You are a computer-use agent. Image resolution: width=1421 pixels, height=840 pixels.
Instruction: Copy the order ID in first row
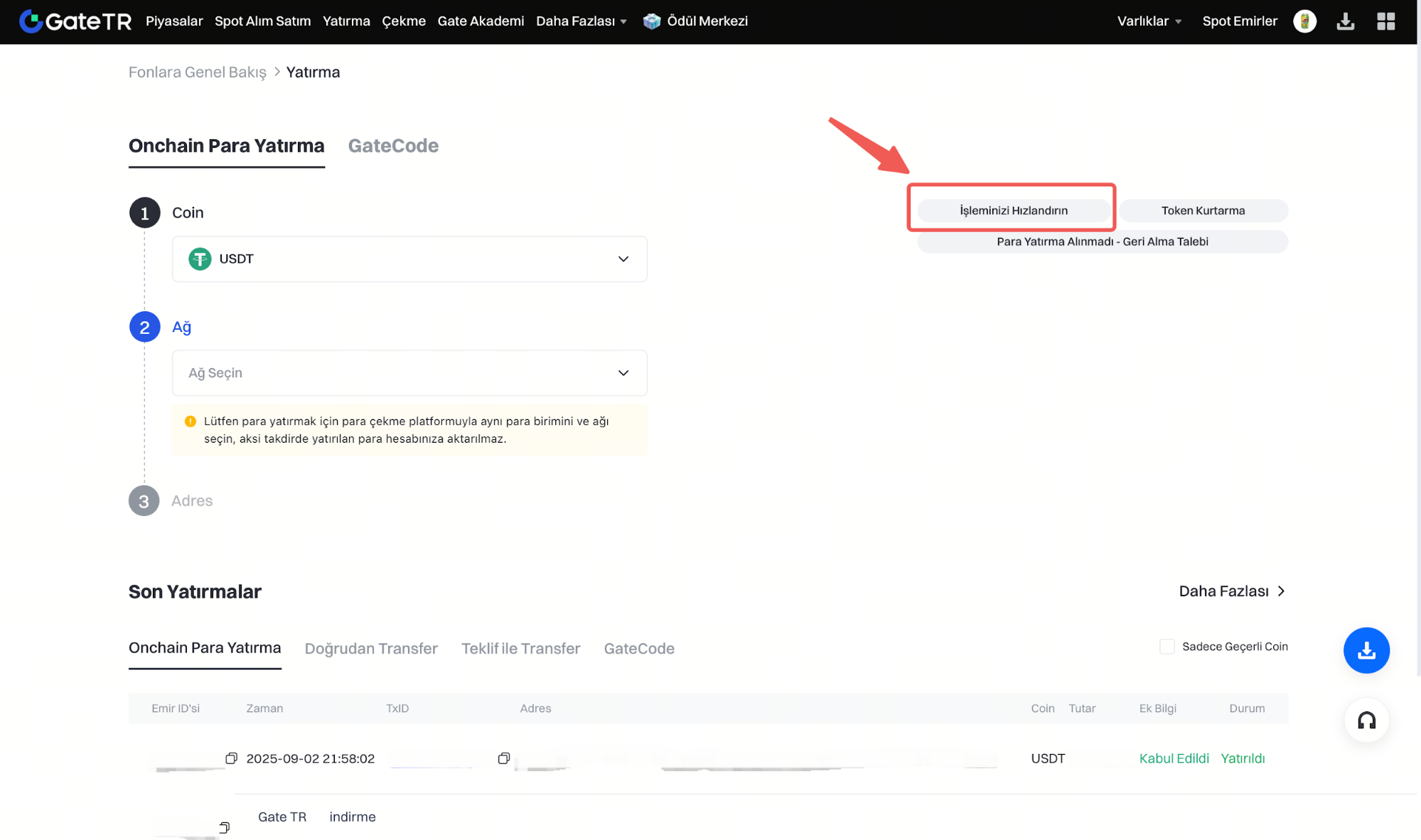231,758
